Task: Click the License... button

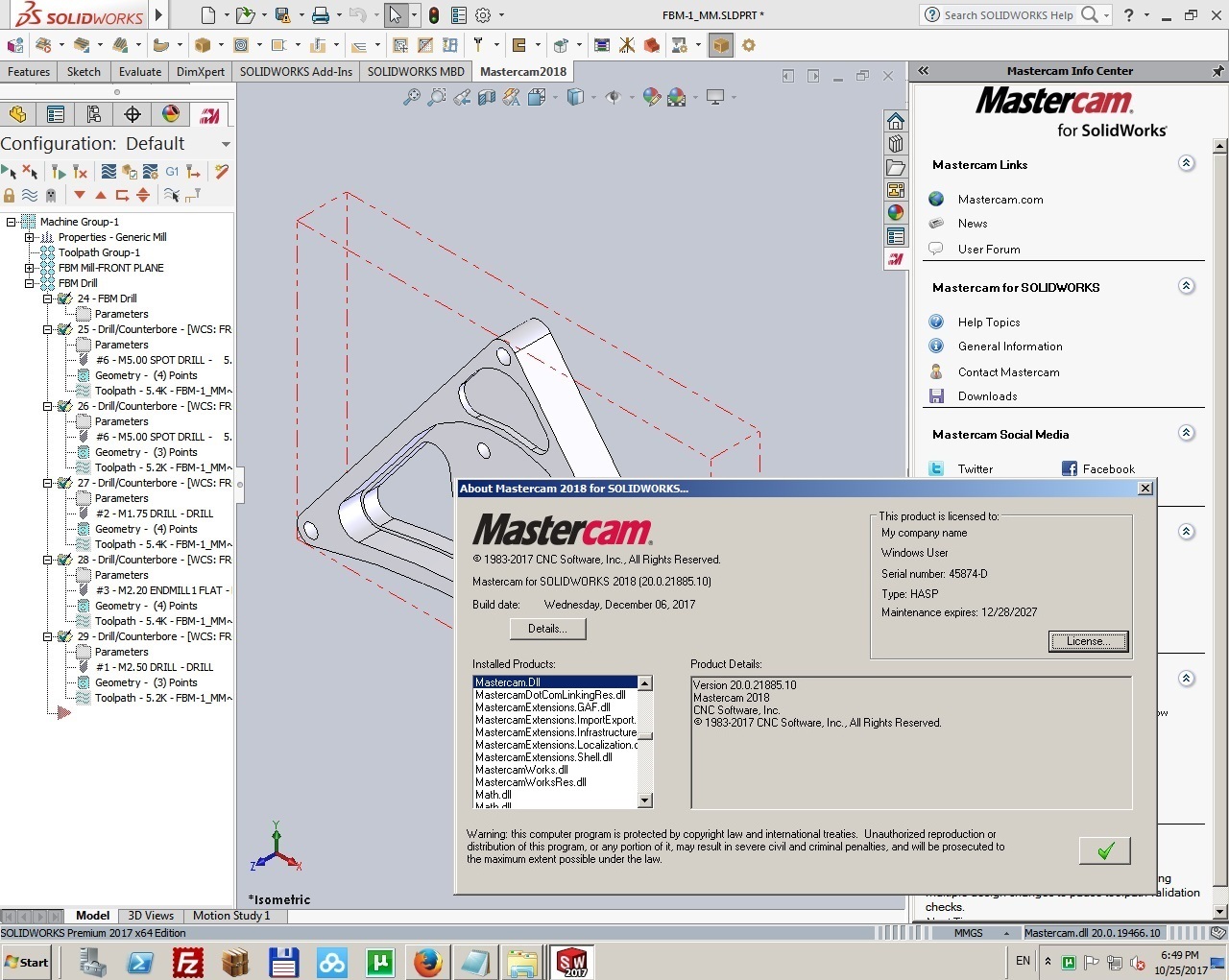Action: coord(1088,641)
